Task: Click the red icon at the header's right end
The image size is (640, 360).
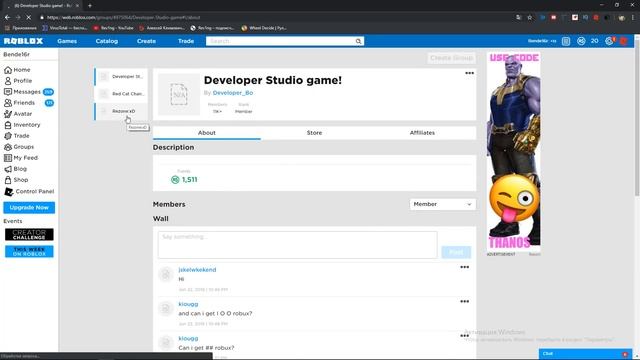Action: (x=624, y=41)
